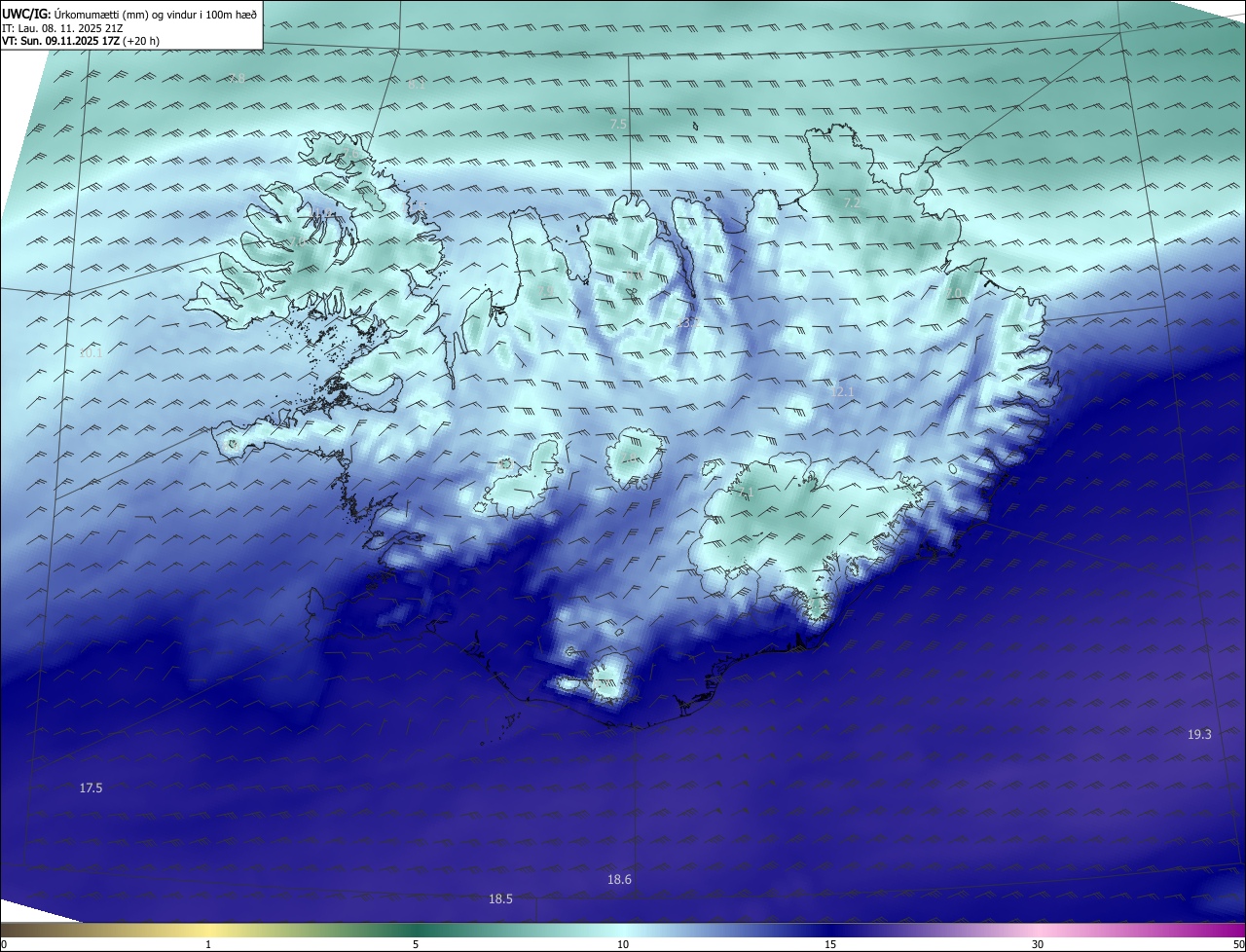The image size is (1246, 952).
Task: Click the colorbar tick label '5'
Action: point(416,944)
